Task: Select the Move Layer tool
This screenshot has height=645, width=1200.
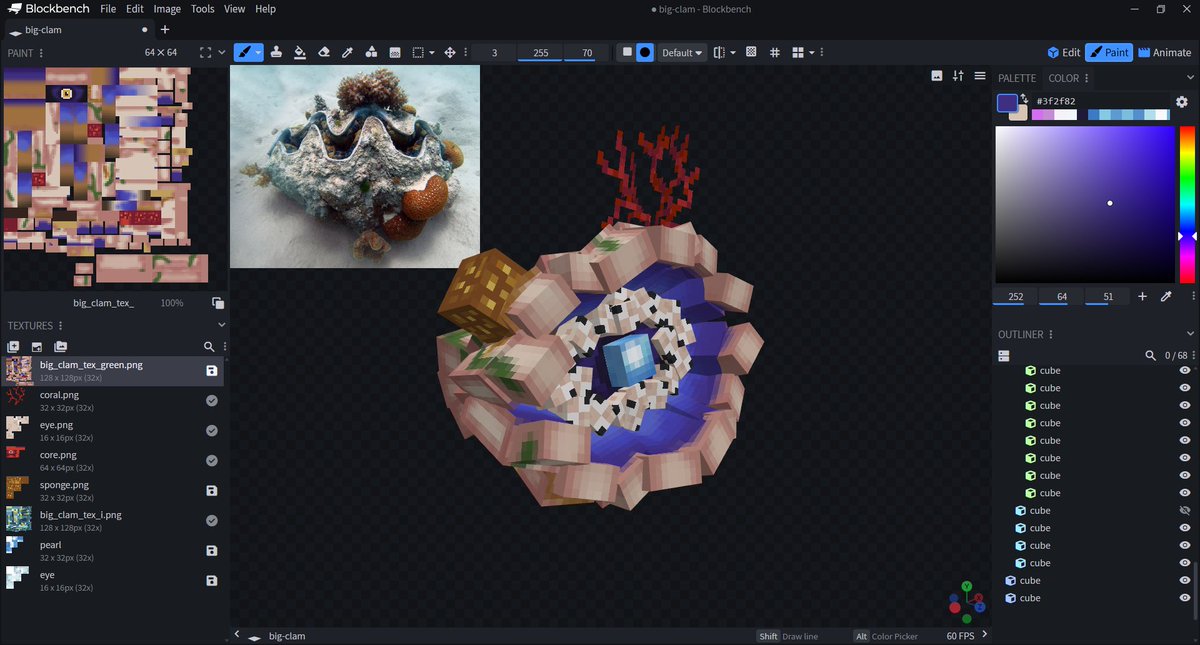Action: pyautogui.click(x=450, y=52)
